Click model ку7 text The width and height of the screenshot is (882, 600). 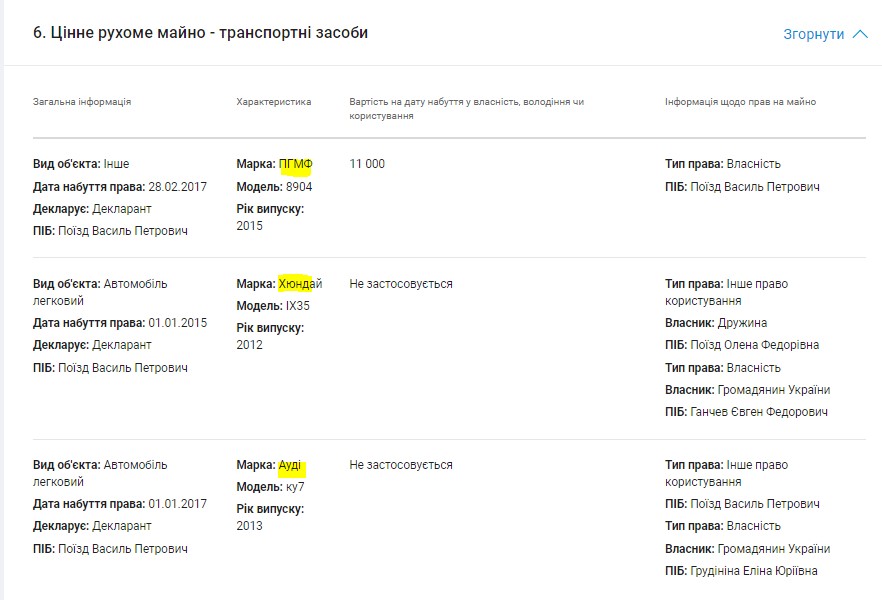(x=295, y=487)
